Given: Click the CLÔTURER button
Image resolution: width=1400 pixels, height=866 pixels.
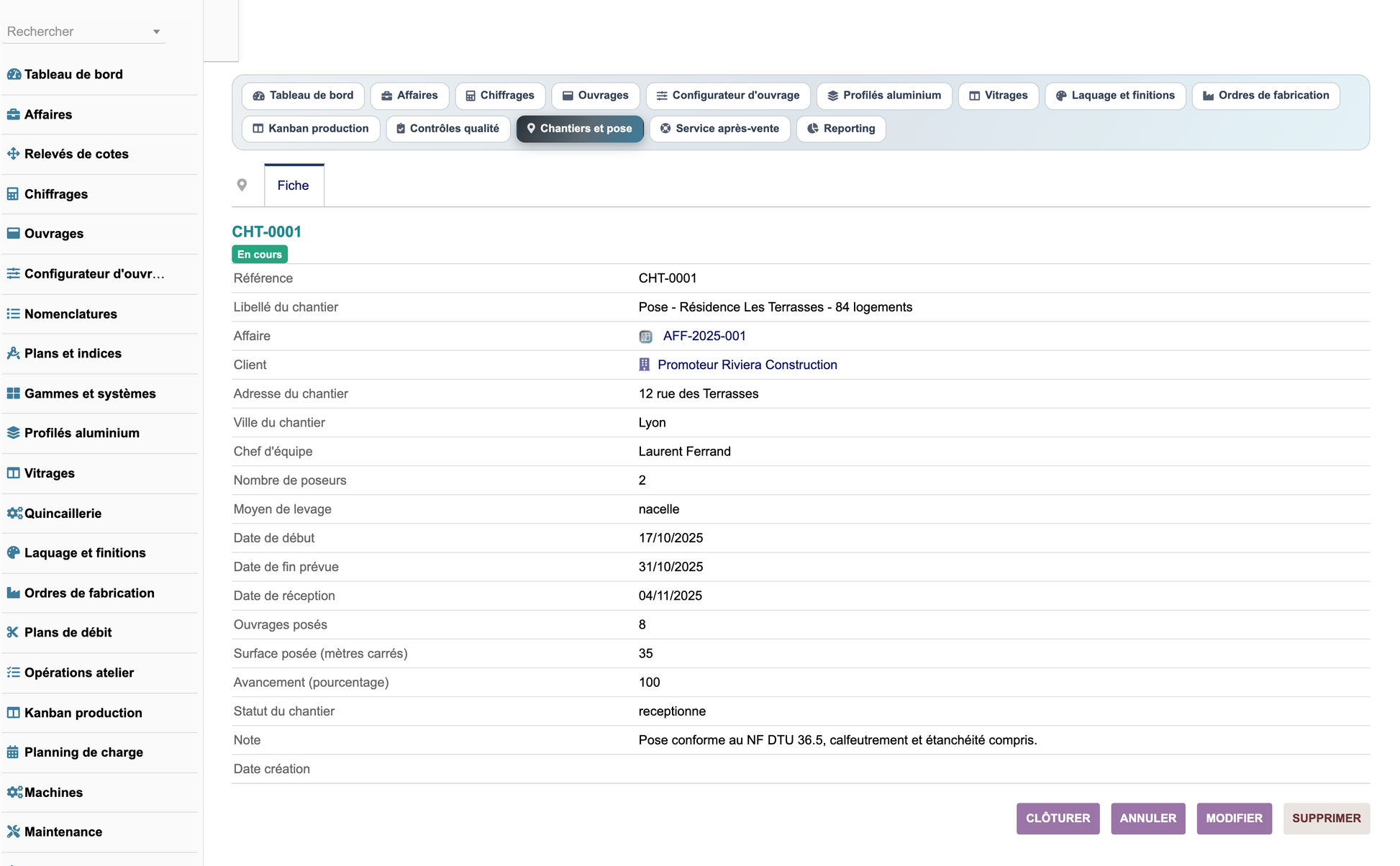Looking at the screenshot, I should tap(1058, 819).
